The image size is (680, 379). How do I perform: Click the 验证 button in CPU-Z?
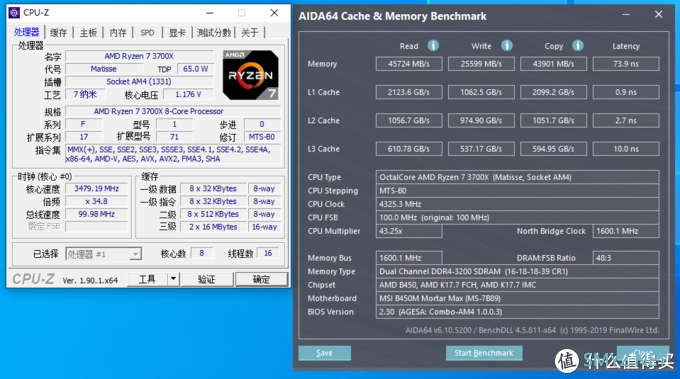click(206, 279)
